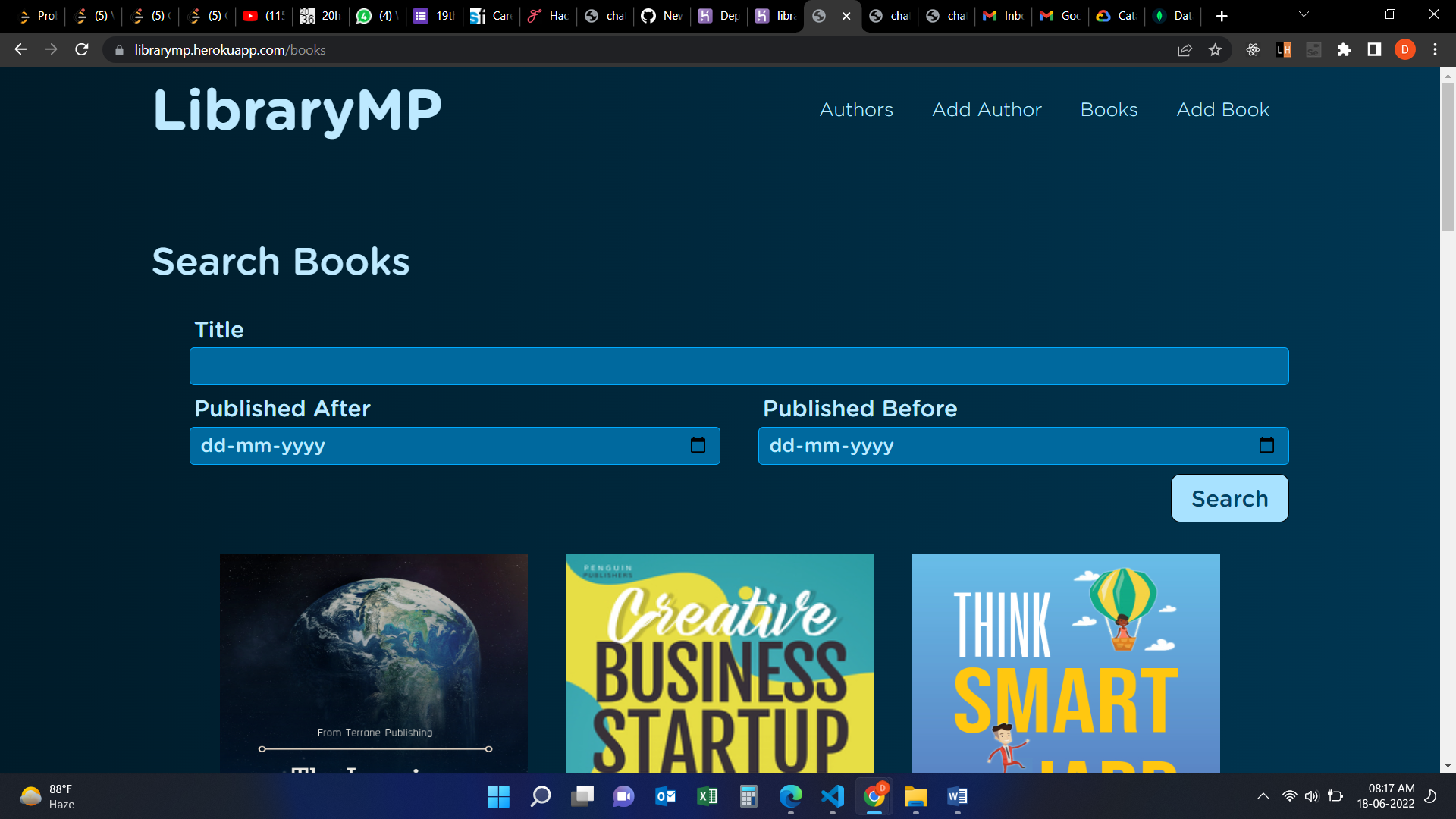Open the tab search chevron
The width and height of the screenshot is (1456, 819).
click(1303, 15)
